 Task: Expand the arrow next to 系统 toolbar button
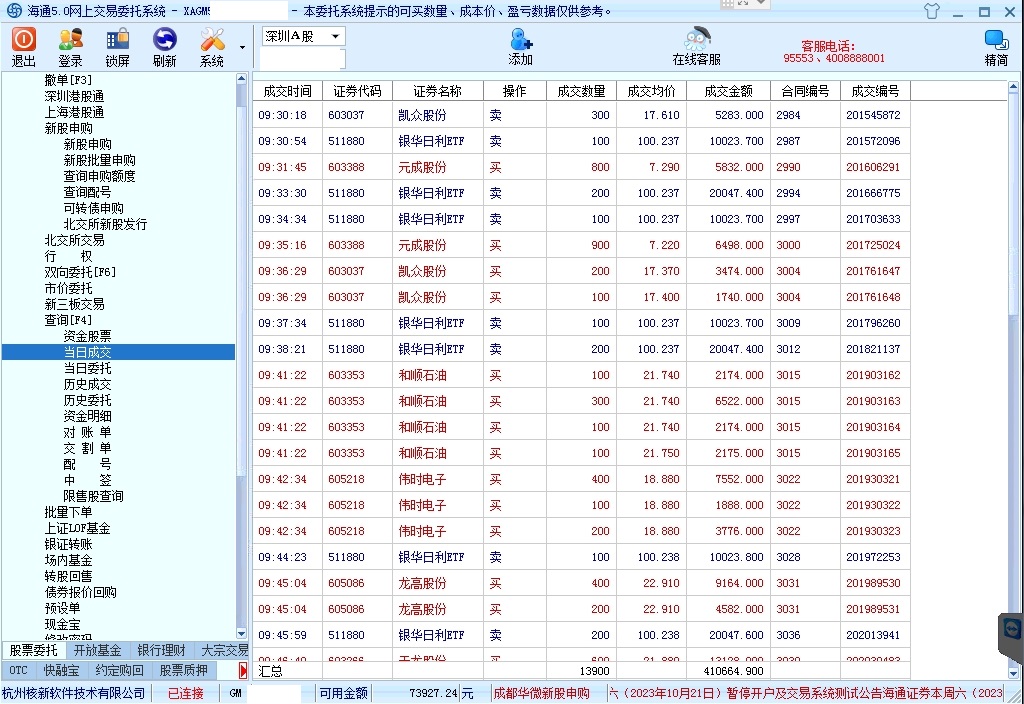(x=242, y=47)
